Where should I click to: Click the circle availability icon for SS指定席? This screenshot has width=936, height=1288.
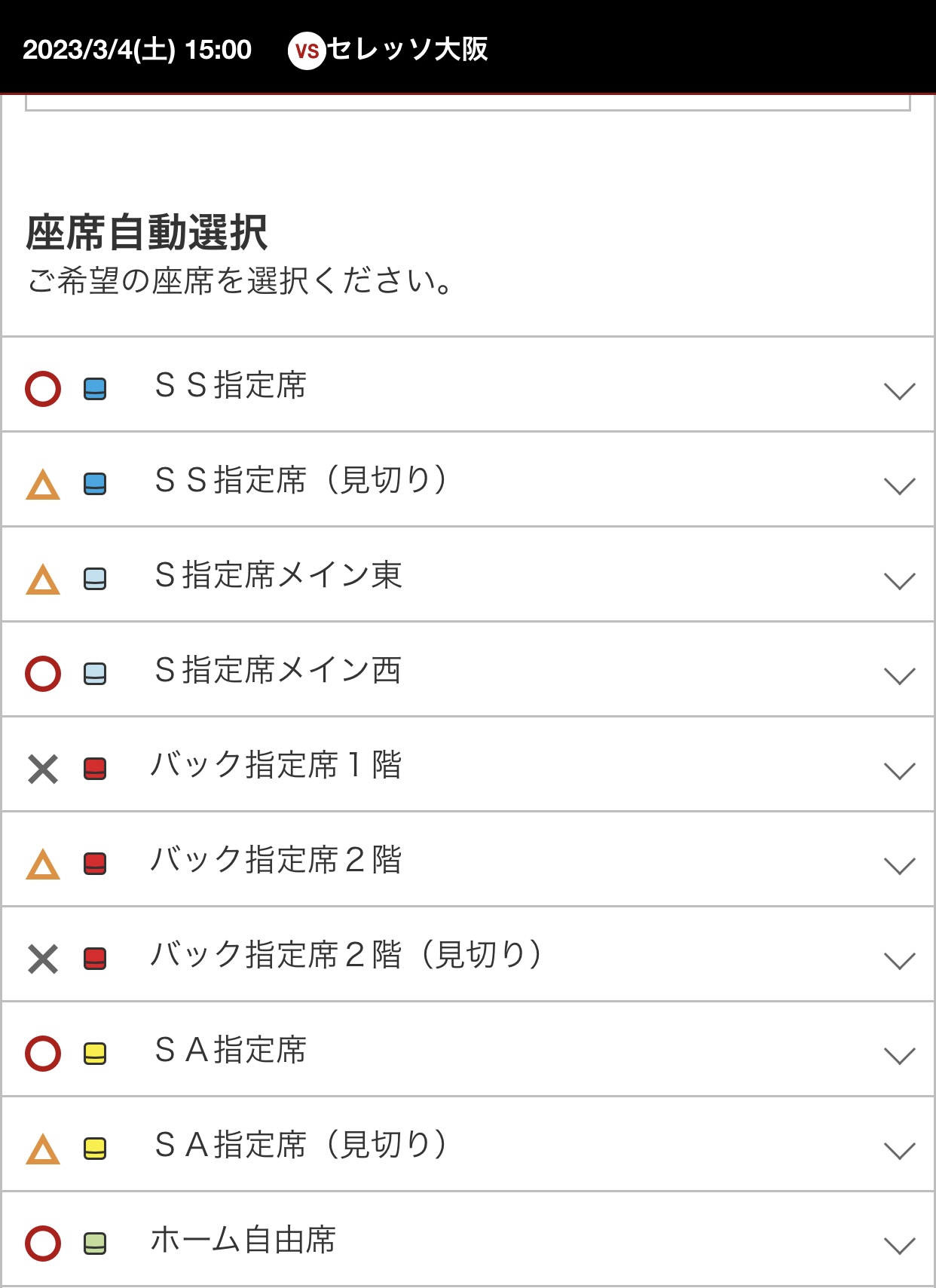pyautogui.click(x=43, y=389)
